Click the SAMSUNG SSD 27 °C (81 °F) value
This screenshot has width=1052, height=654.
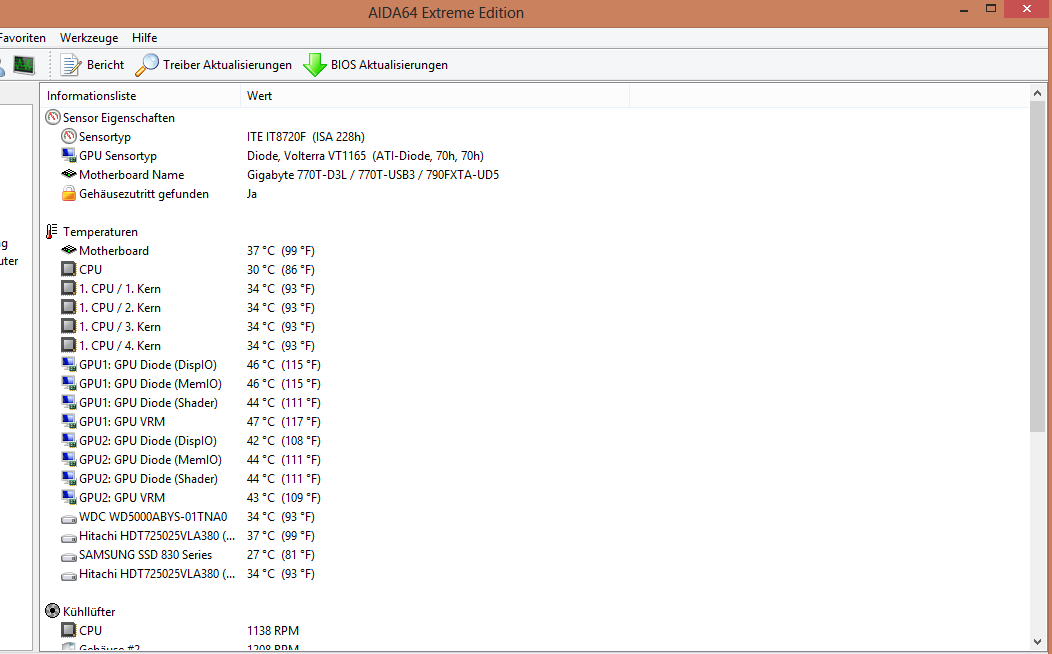click(x=280, y=554)
